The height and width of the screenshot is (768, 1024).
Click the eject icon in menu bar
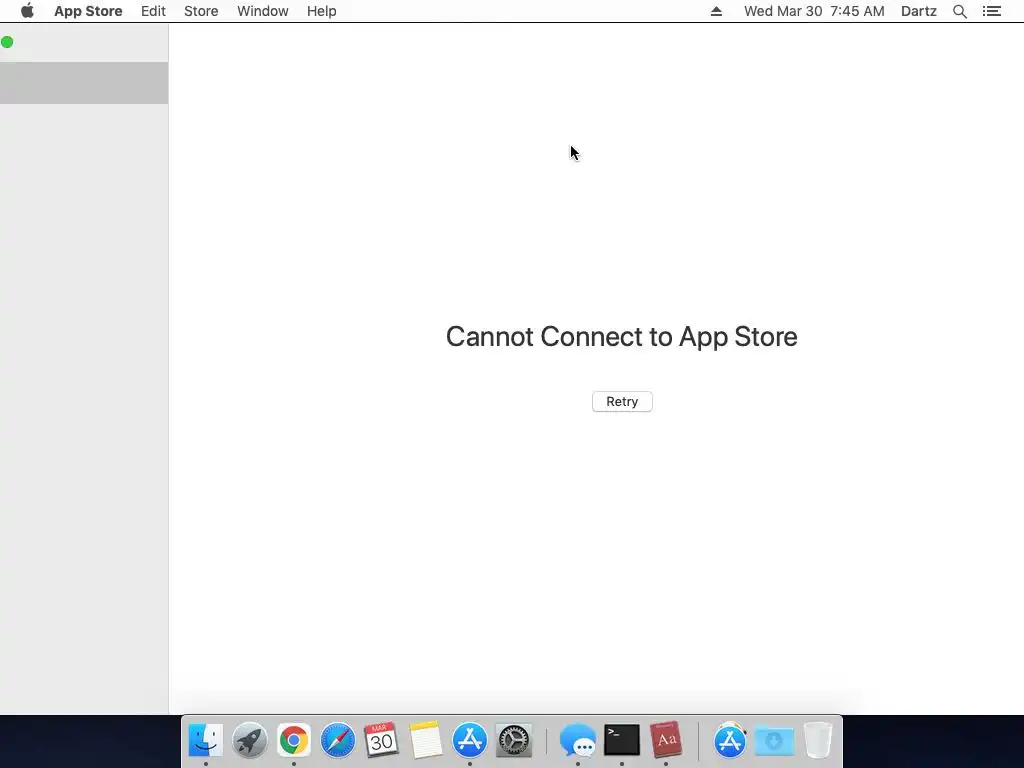click(716, 11)
